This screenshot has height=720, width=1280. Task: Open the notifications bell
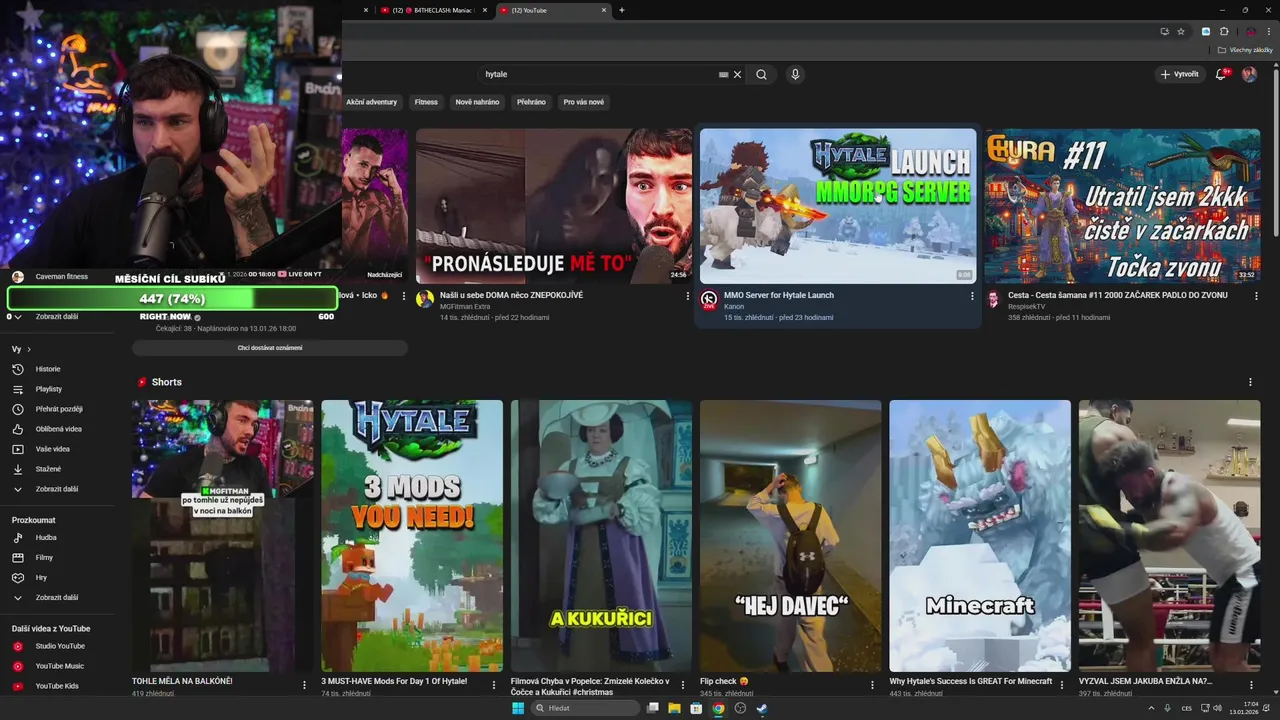point(1223,74)
